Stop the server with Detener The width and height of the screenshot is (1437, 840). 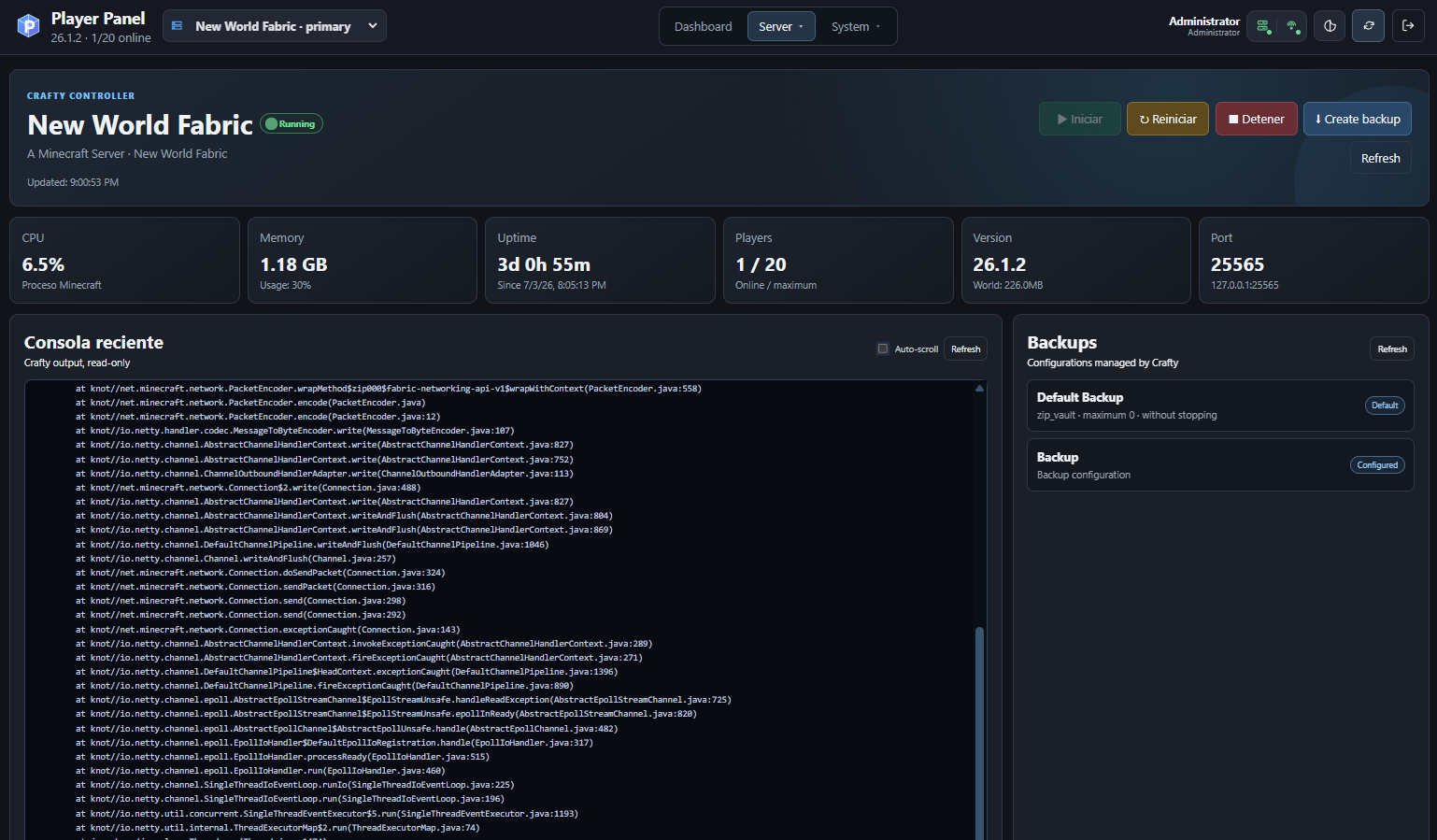[x=1257, y=119]
